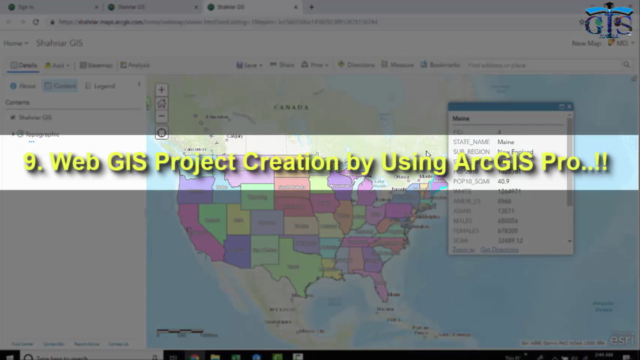Screen dimensions: 640x360
Task: Click the Contact Us footer link
Action: pyautogui.click(x=118, y=344)
